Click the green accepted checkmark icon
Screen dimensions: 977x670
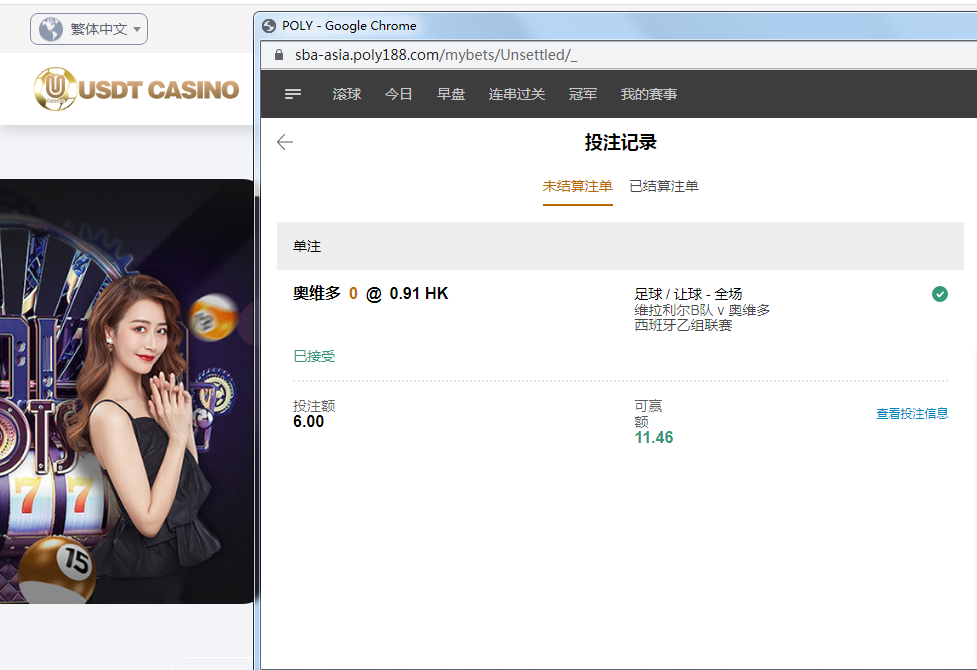point(940,294)
